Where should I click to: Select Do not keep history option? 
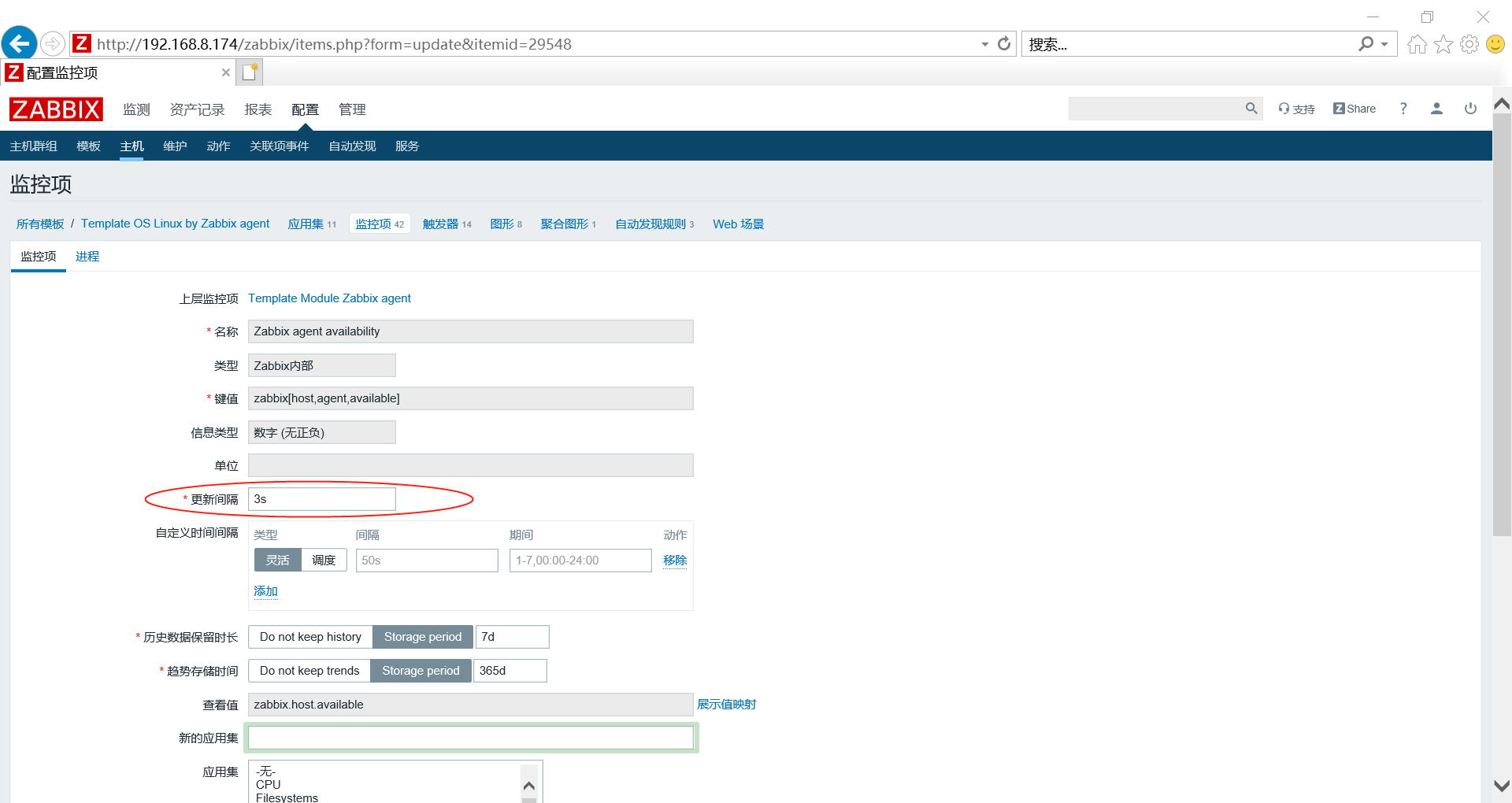[310, 637]
